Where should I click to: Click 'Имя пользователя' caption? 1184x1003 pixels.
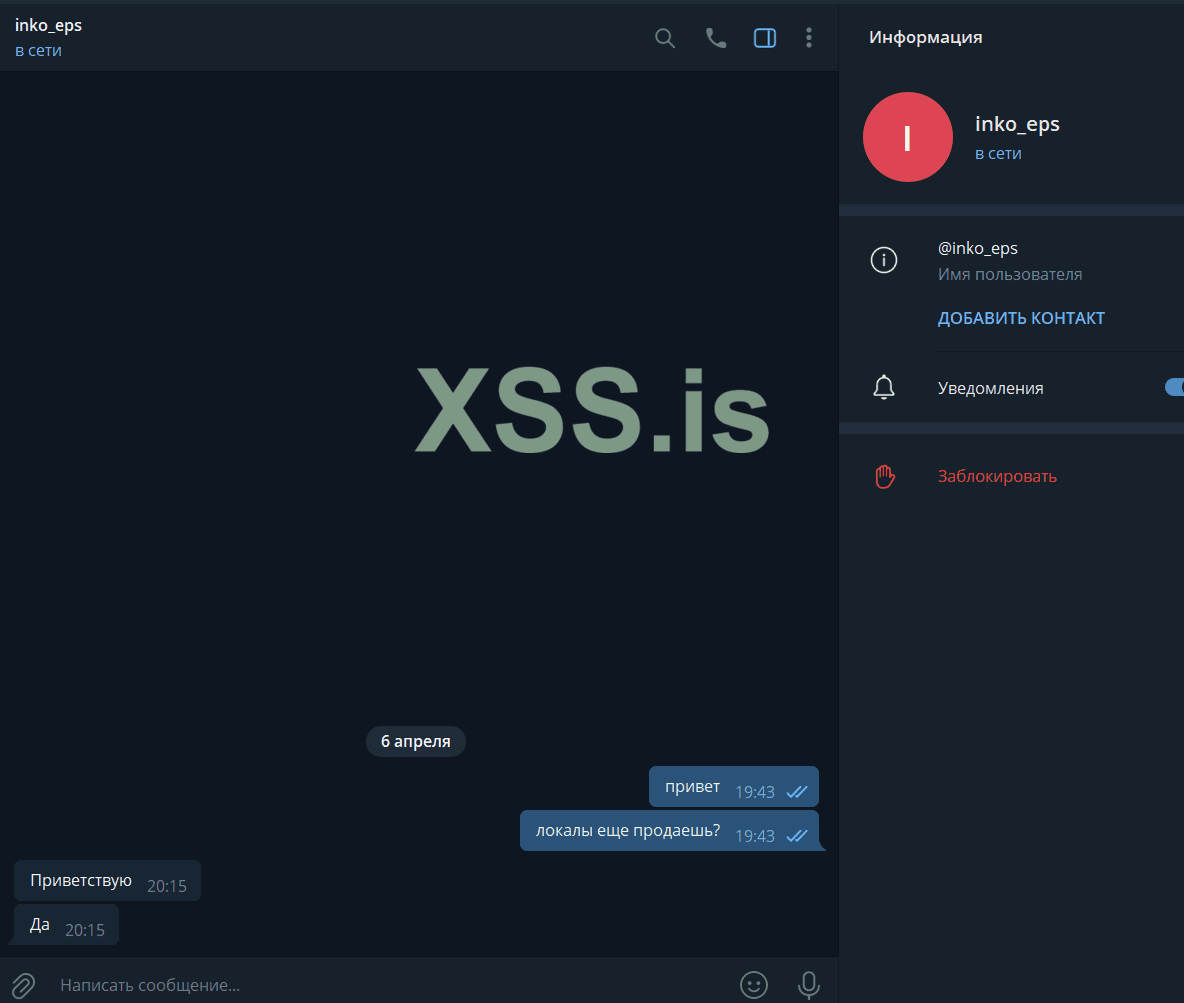1010,275
